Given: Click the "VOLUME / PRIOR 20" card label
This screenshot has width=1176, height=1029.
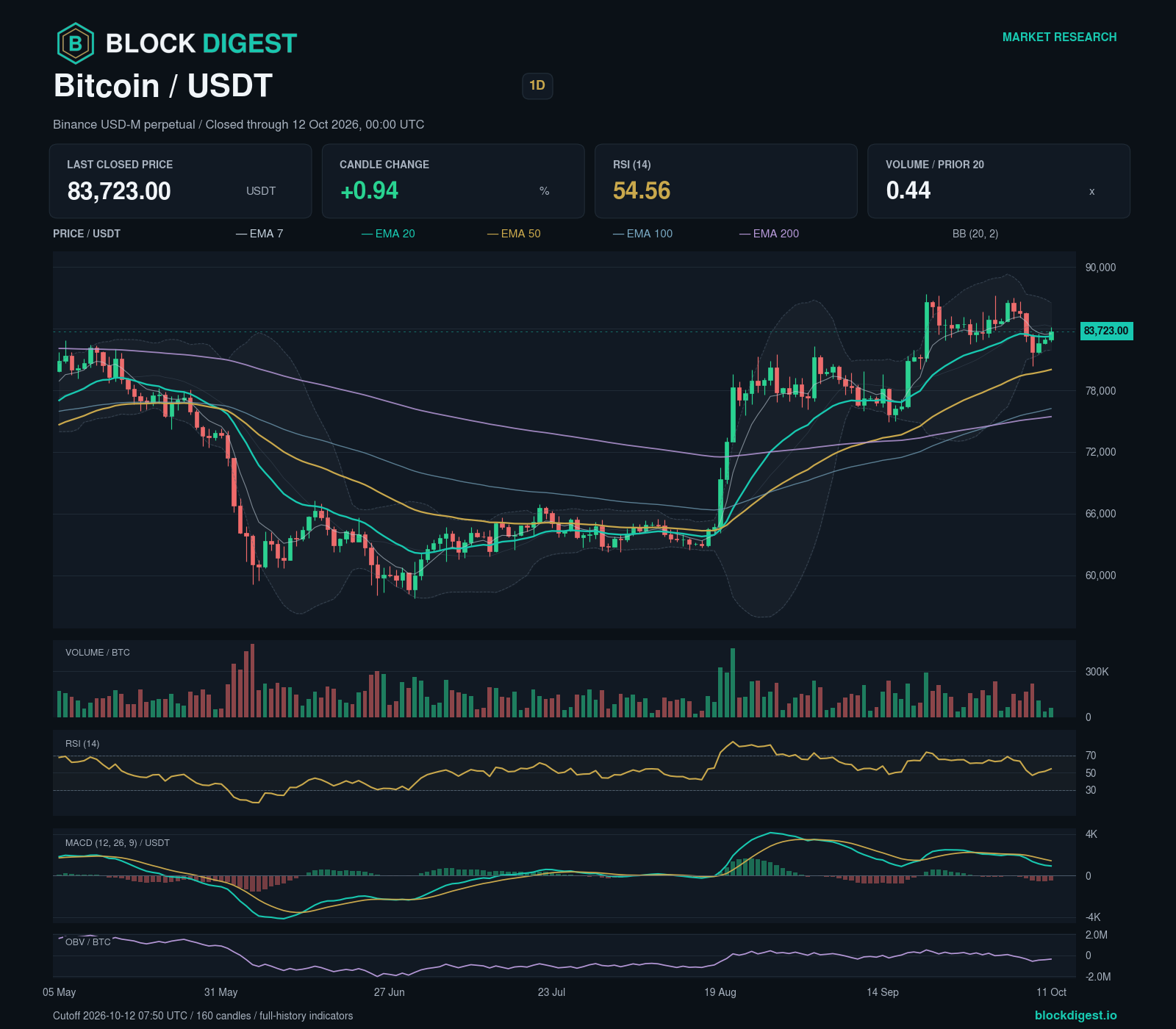Looking at the screenshot, I should pos(935,165).
